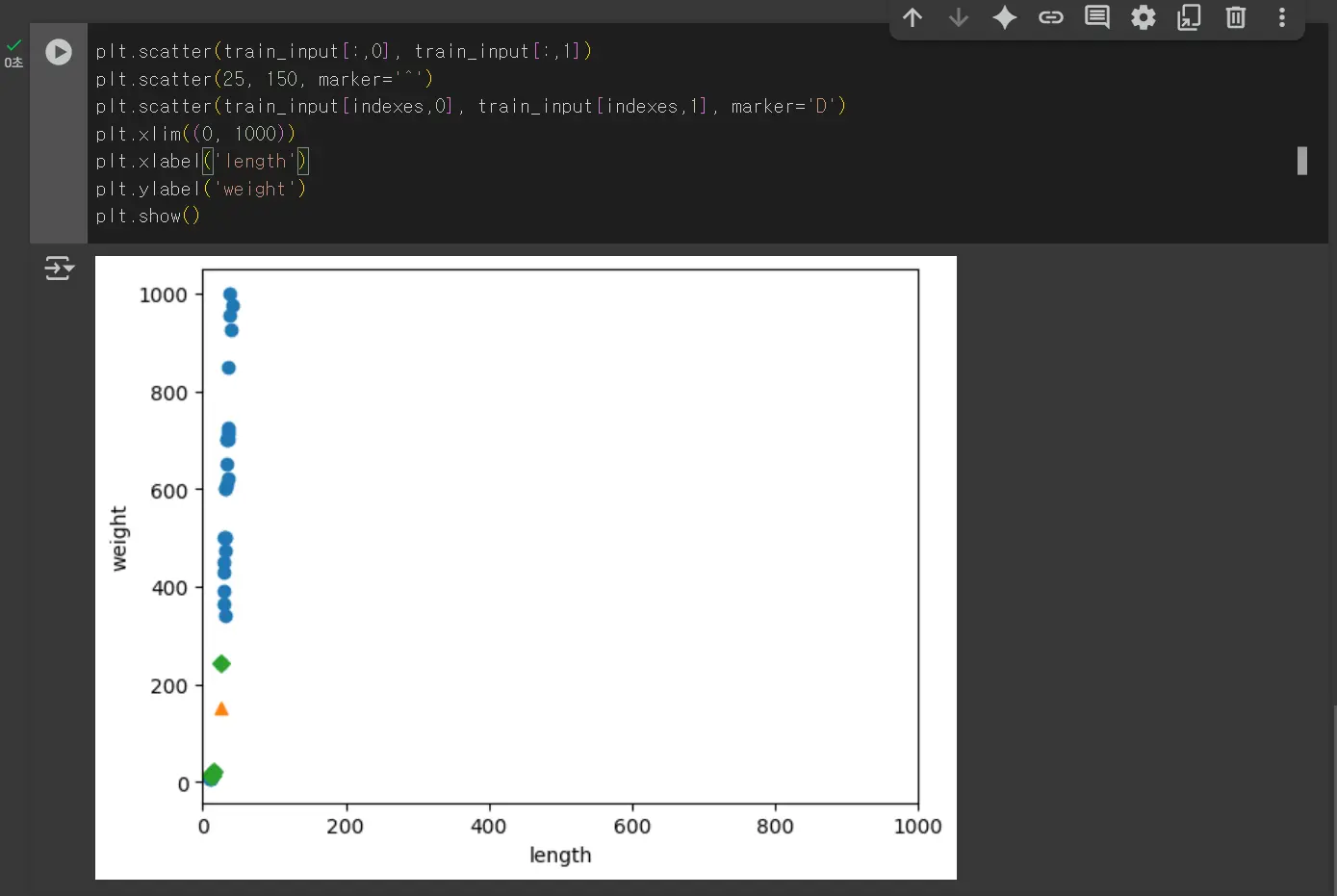Mirror cell in tab icon
The image size is (1337, 896).
coord(1190,17)
